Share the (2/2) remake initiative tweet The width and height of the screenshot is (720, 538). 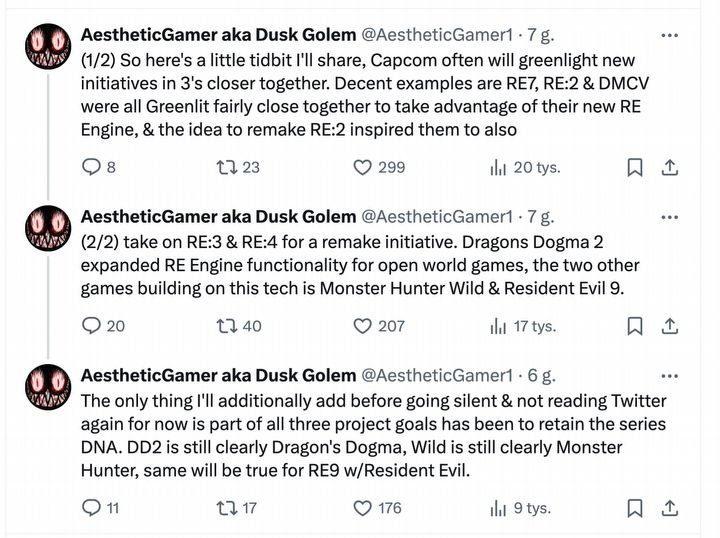(x=671, y=325)
